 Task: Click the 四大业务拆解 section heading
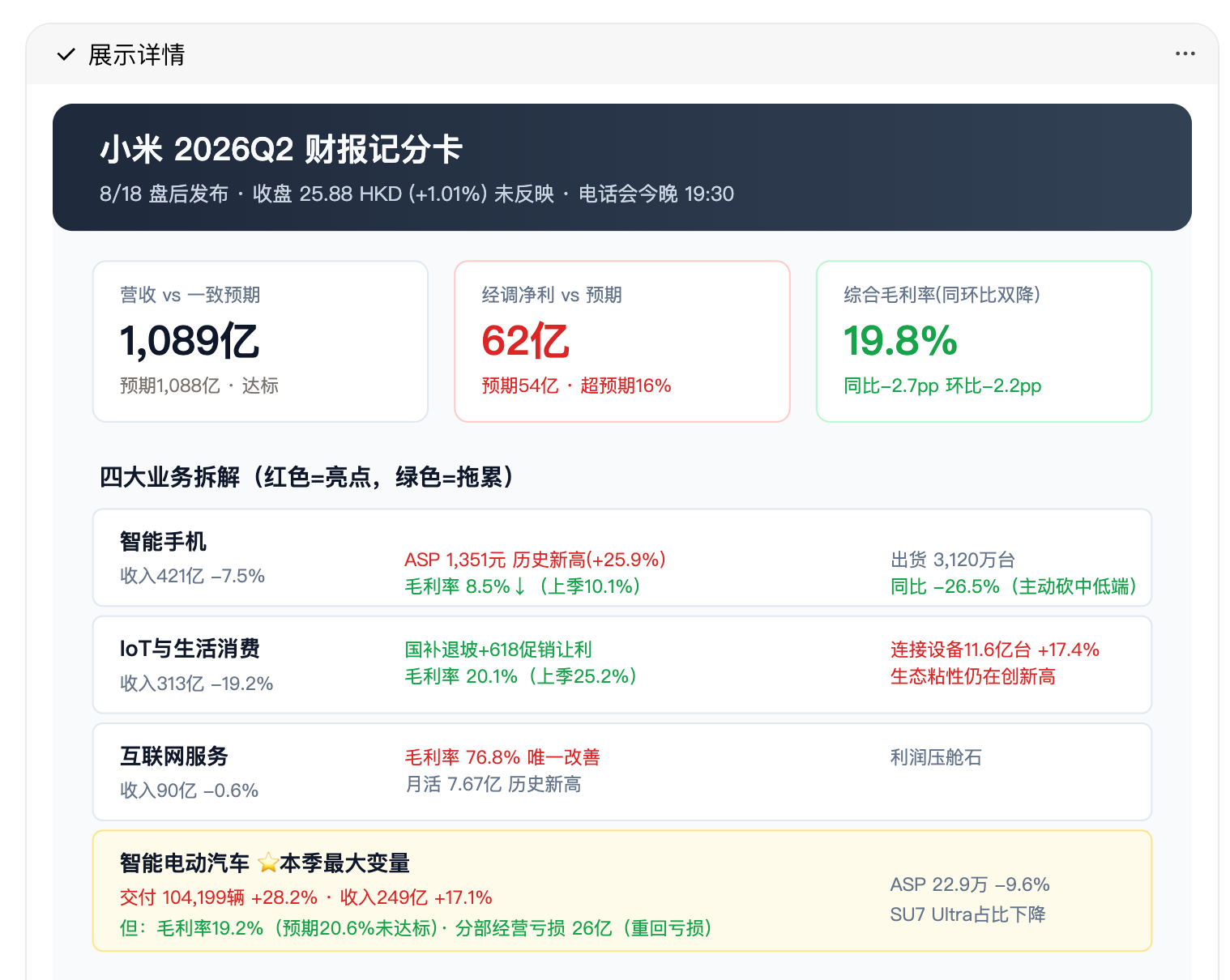pyautogui.click(x=307, y=477)
